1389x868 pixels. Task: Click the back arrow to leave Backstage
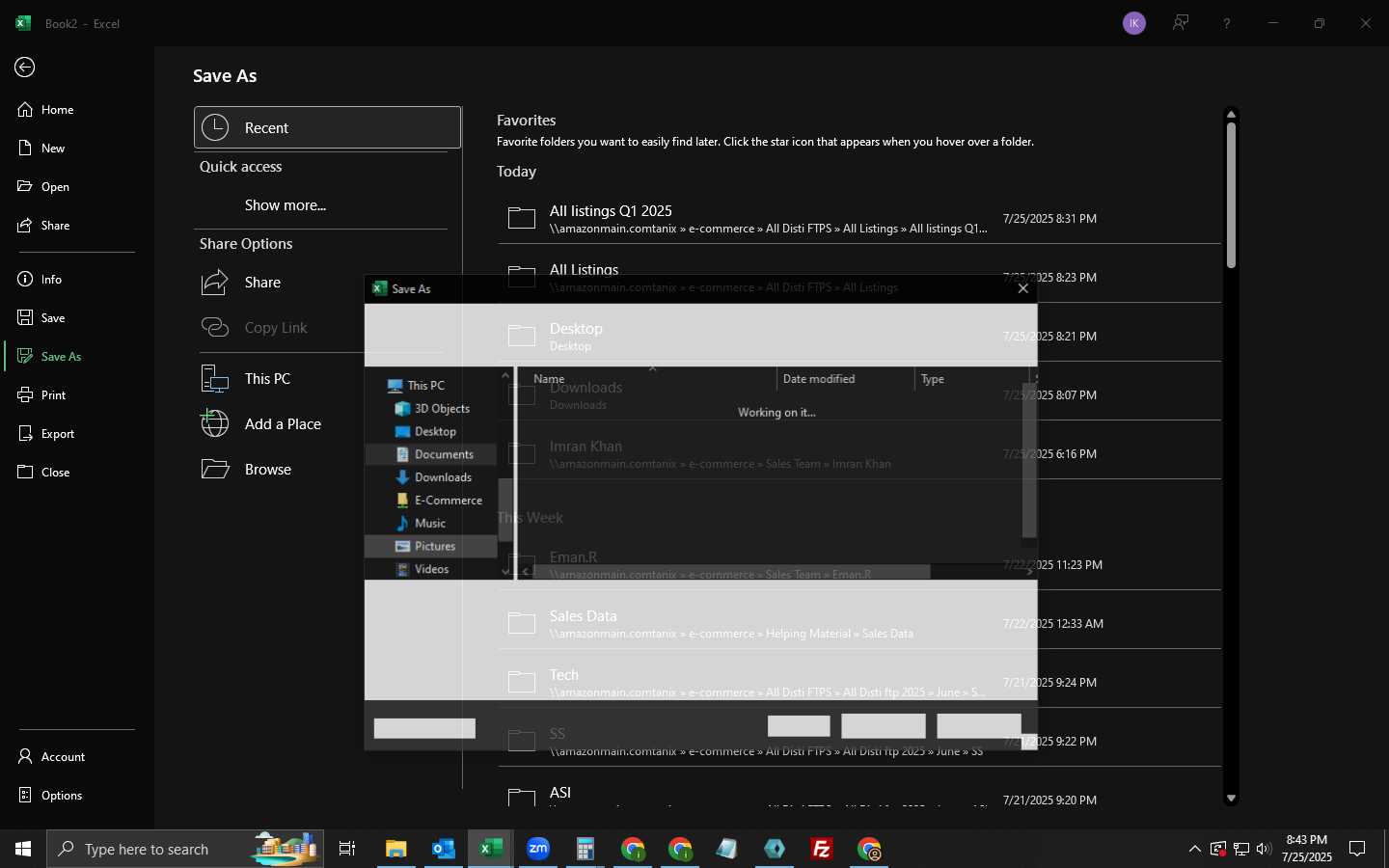point(25,67)
